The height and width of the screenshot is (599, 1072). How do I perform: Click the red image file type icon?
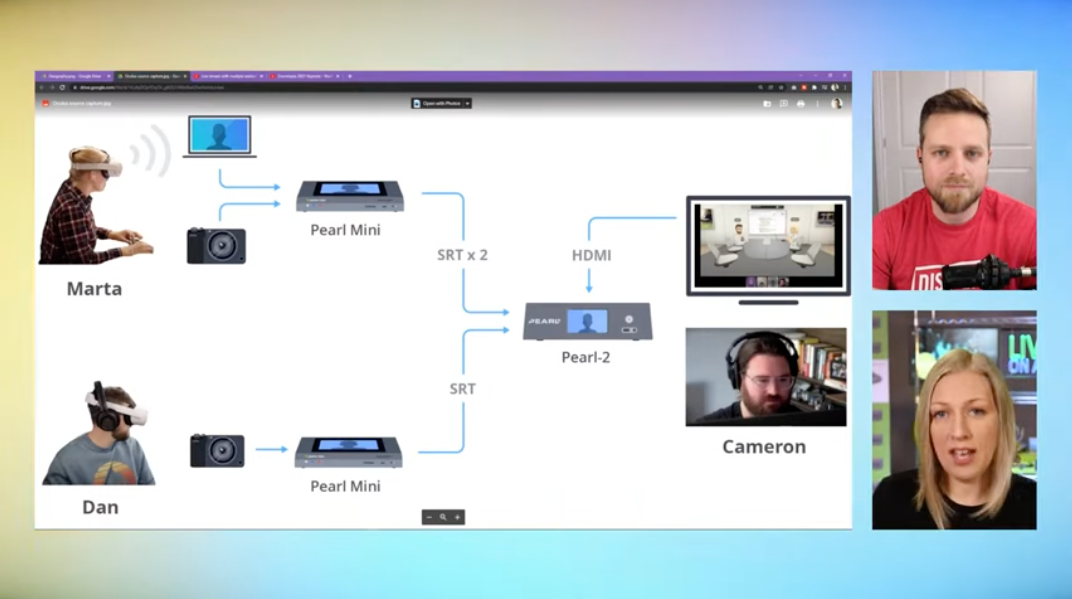45,103
